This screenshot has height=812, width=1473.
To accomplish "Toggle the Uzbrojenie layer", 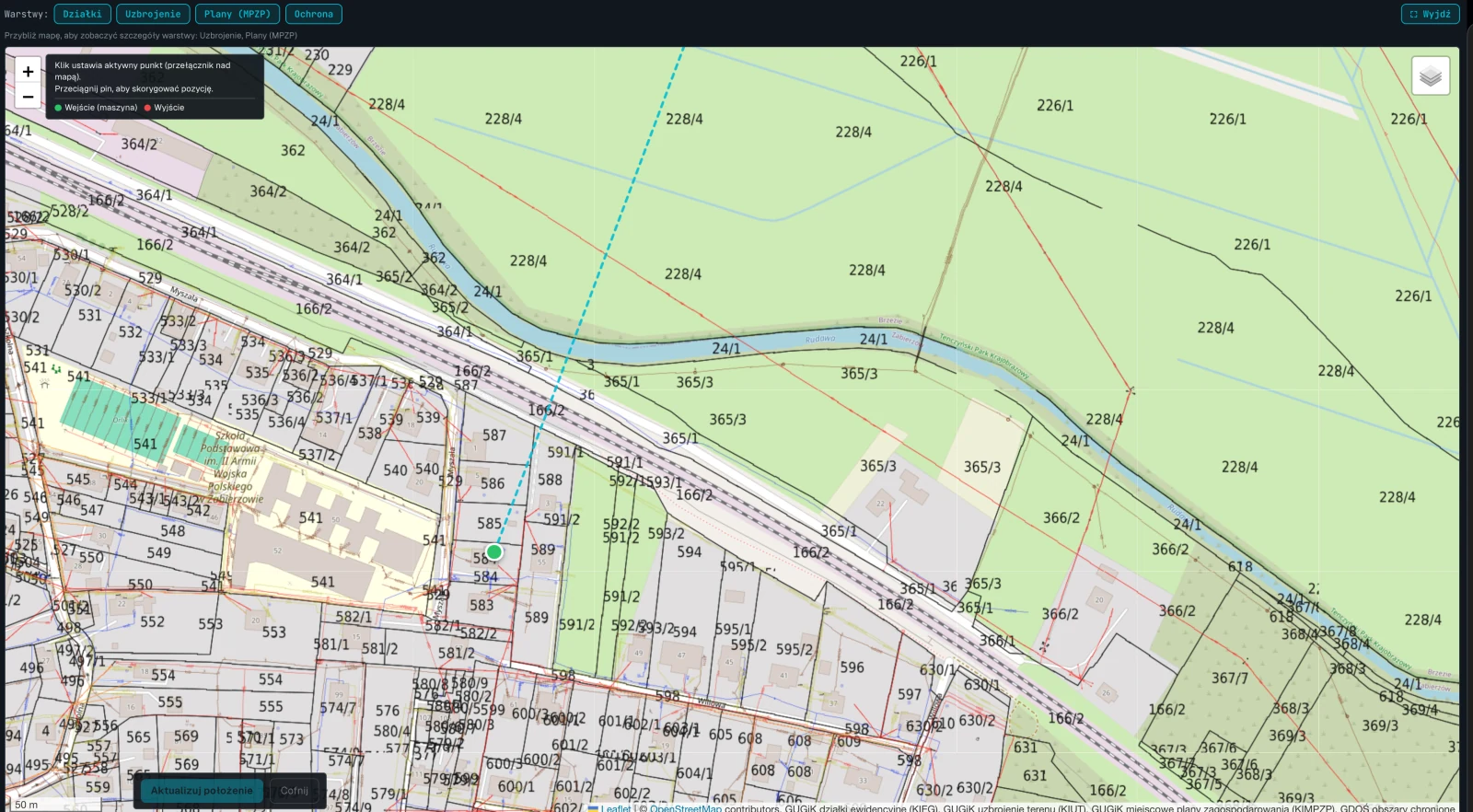I will 153,14.
